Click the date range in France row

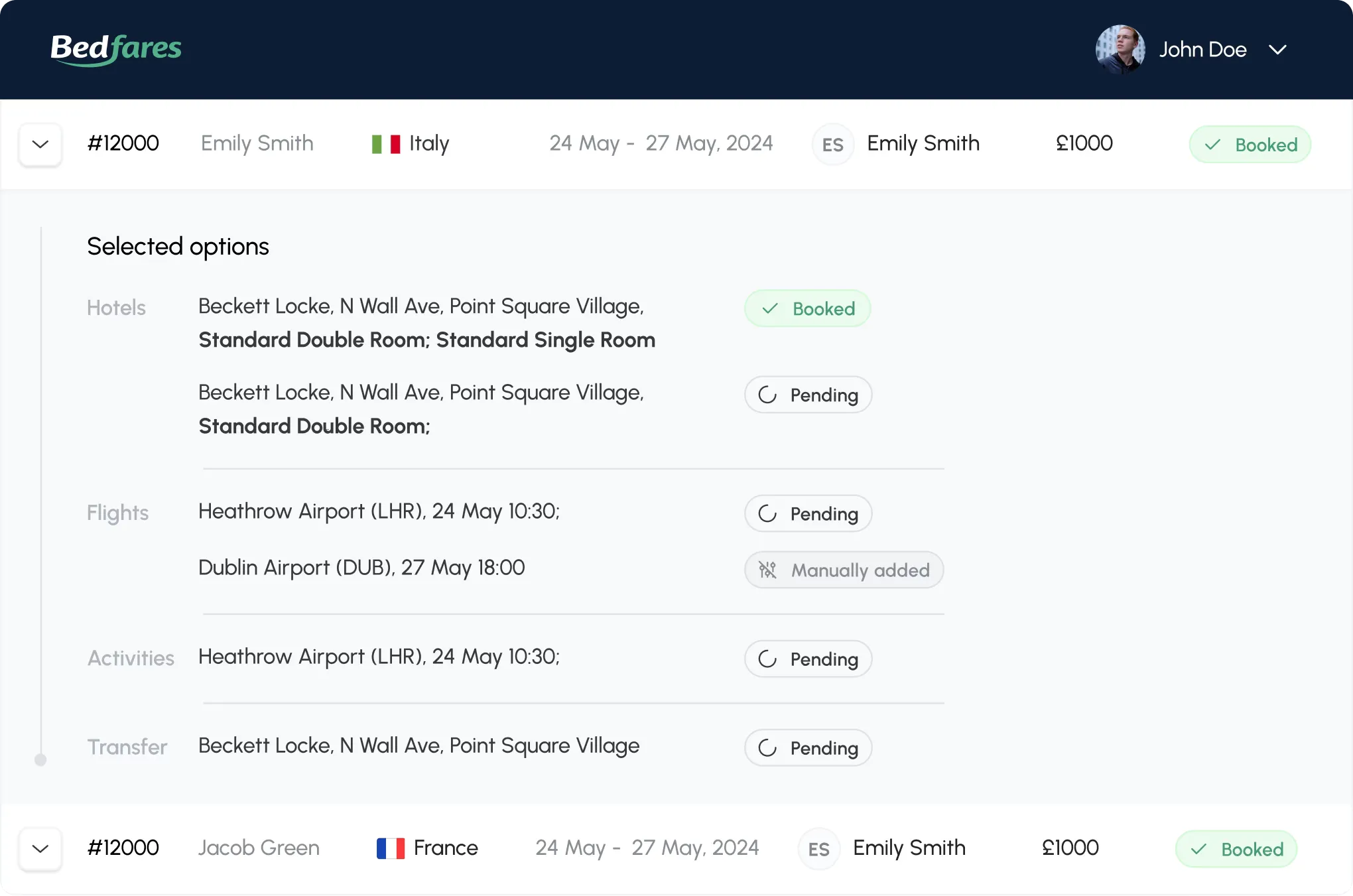(x=647, y=848)
